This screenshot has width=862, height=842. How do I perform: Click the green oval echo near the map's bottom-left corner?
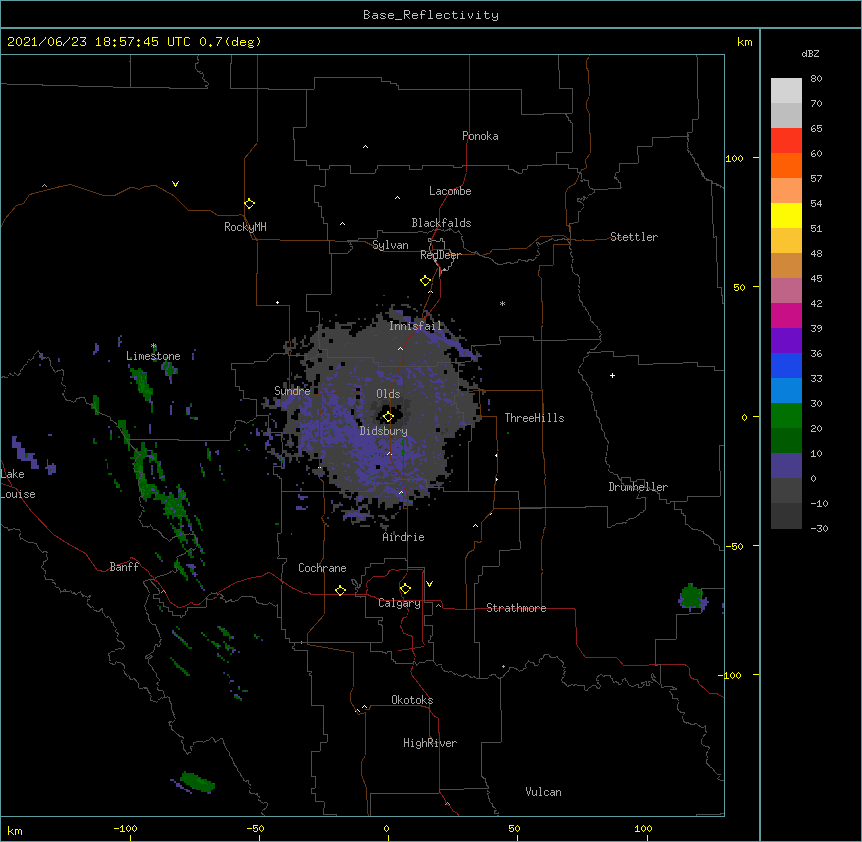pyautogui.click(x=197, y=782)
